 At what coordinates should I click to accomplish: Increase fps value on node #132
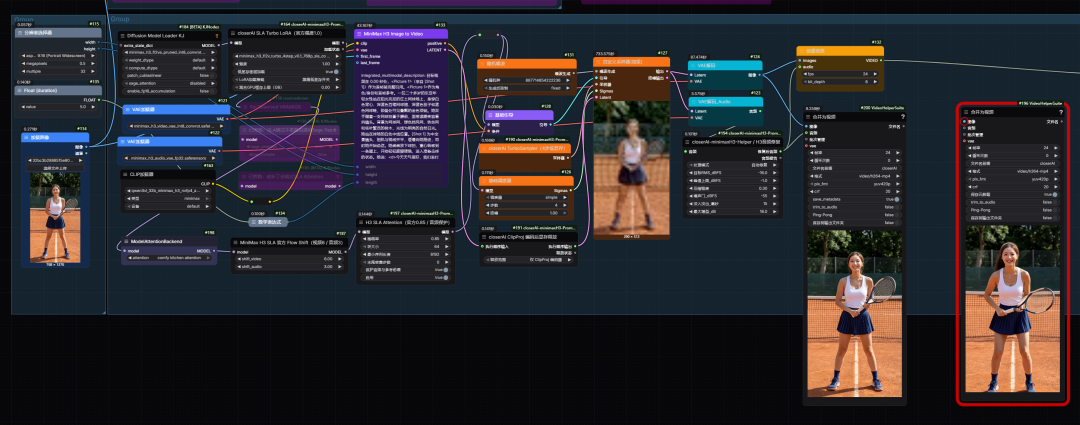tap(877, 73)
